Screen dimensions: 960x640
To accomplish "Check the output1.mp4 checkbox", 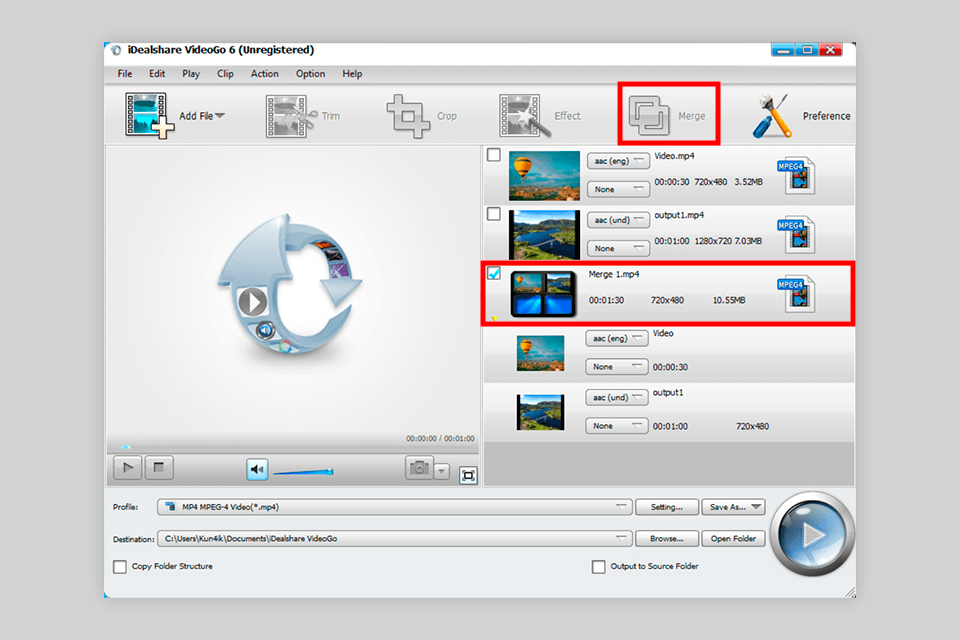I will tap(493, 214).
